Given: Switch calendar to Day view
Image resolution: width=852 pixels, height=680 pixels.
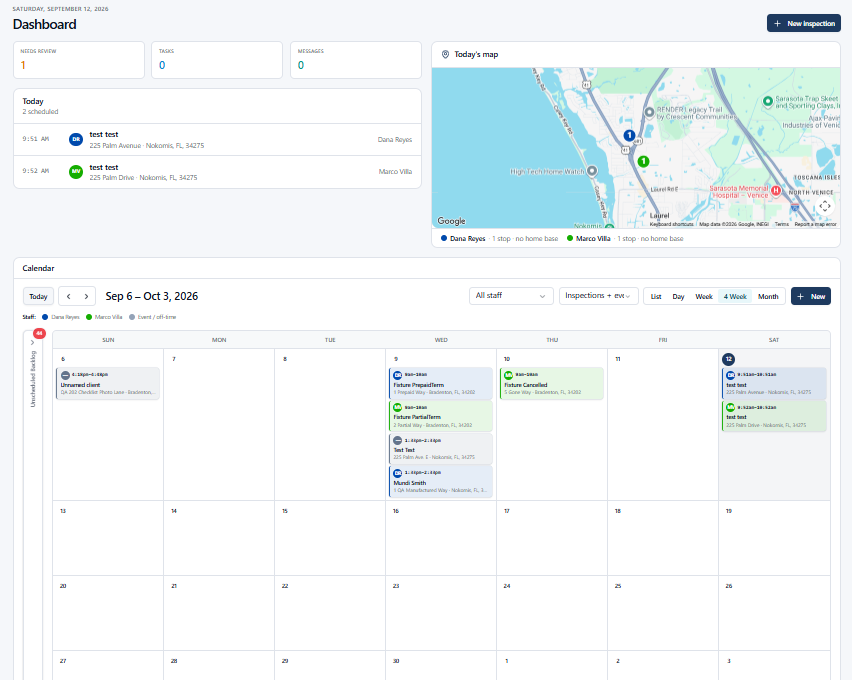Looking at the screenshot, I should [678, 296].
